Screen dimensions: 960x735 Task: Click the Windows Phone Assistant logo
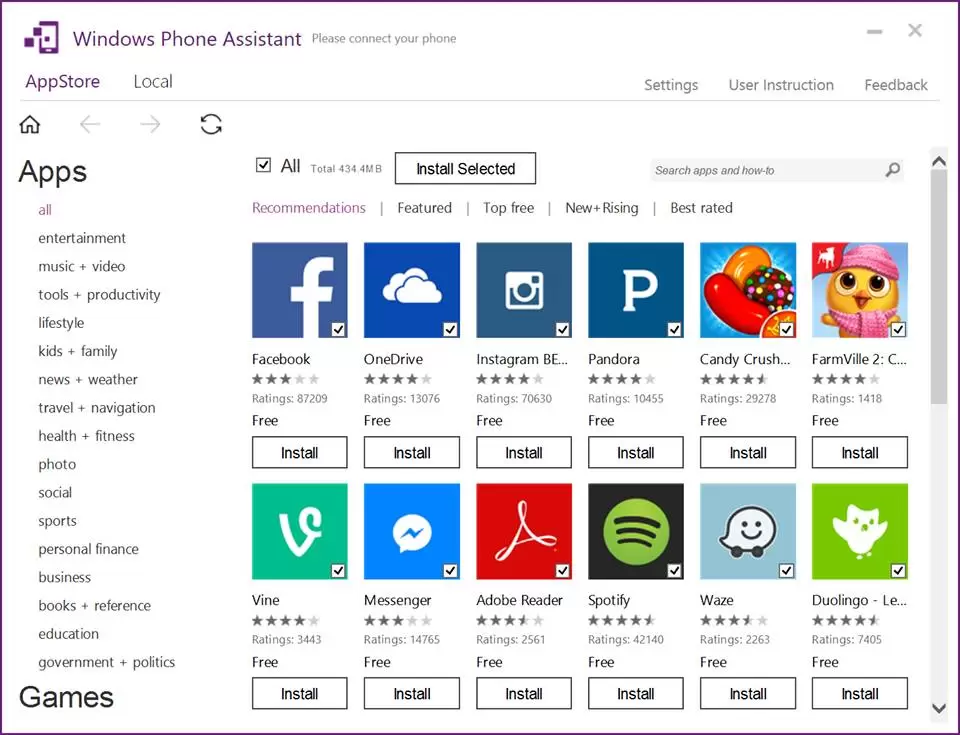[x=42, y=38]
